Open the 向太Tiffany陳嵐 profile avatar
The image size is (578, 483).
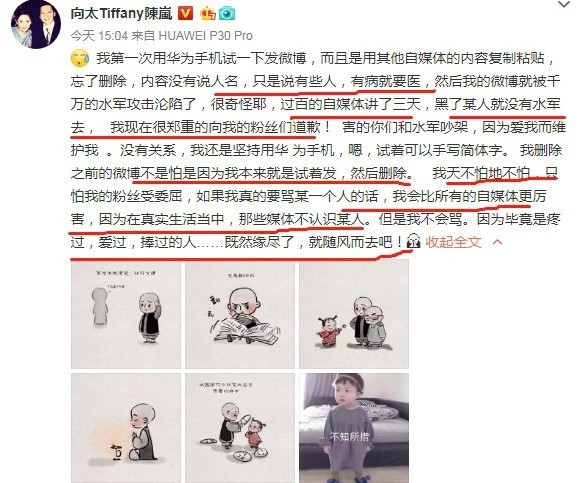(x=36, y=25)
